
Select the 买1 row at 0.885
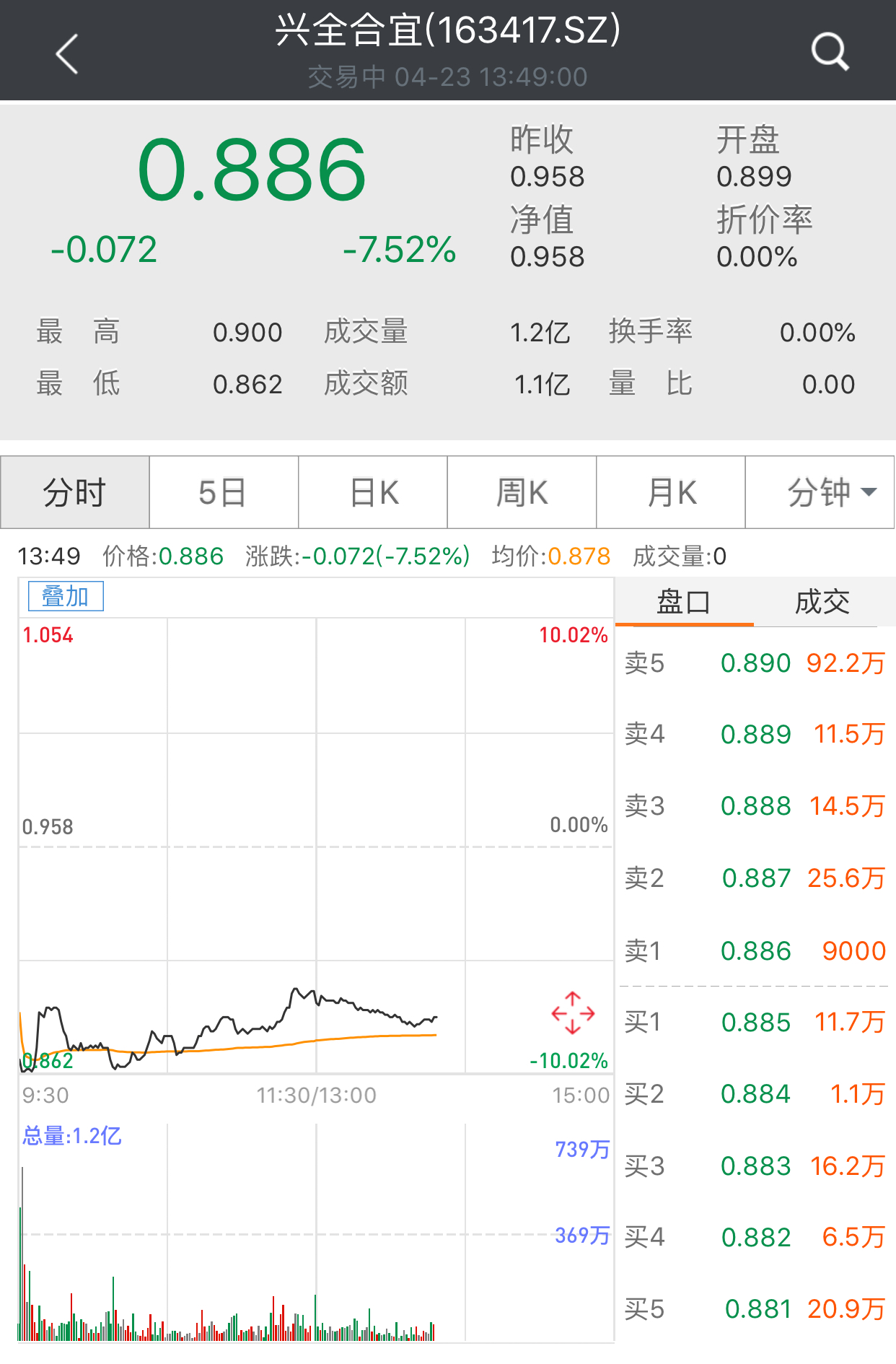[755, 1022]
